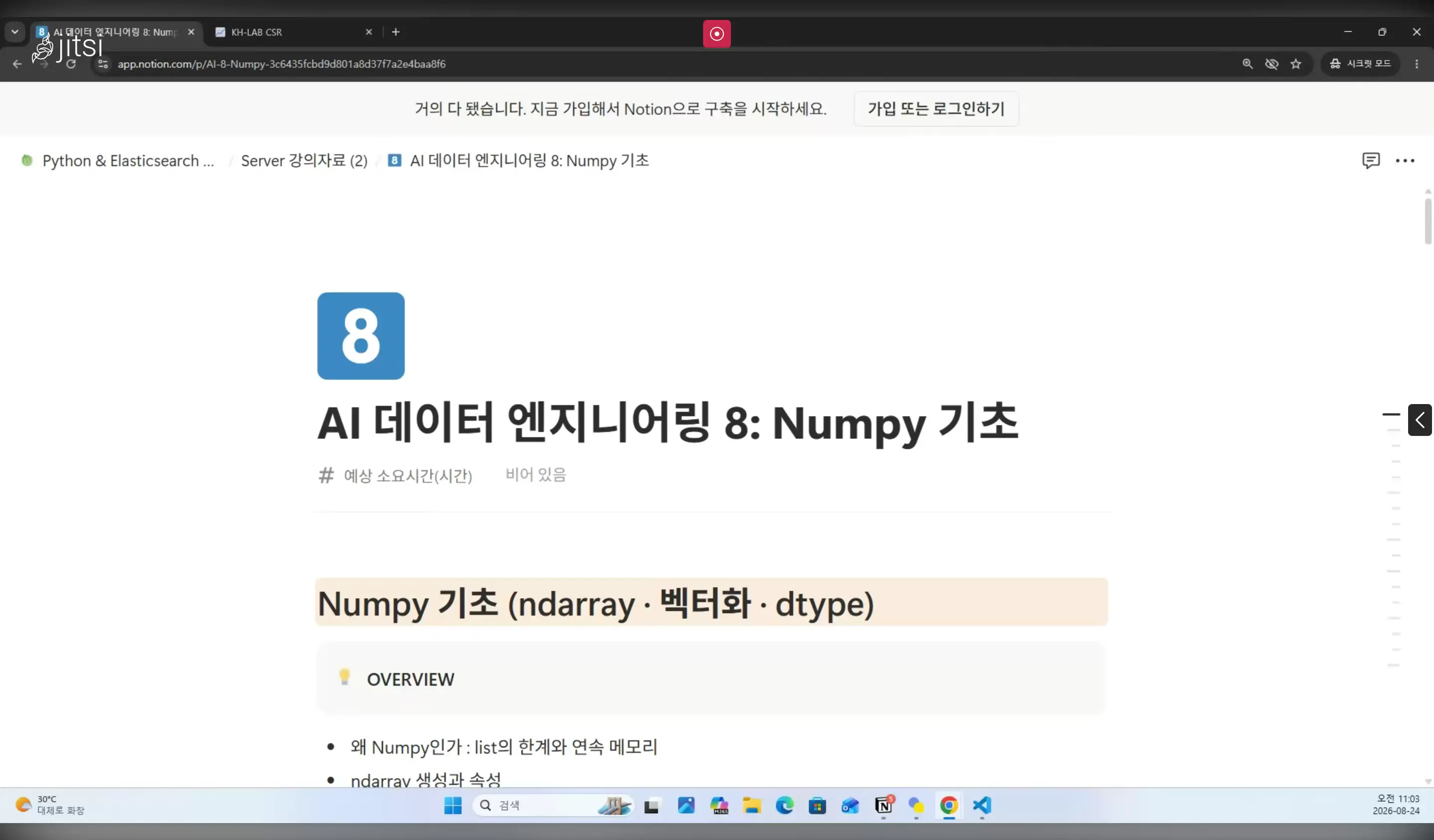Click the taskbar 검색 search box
This screenshot has width=1434, height=840.
553,805
